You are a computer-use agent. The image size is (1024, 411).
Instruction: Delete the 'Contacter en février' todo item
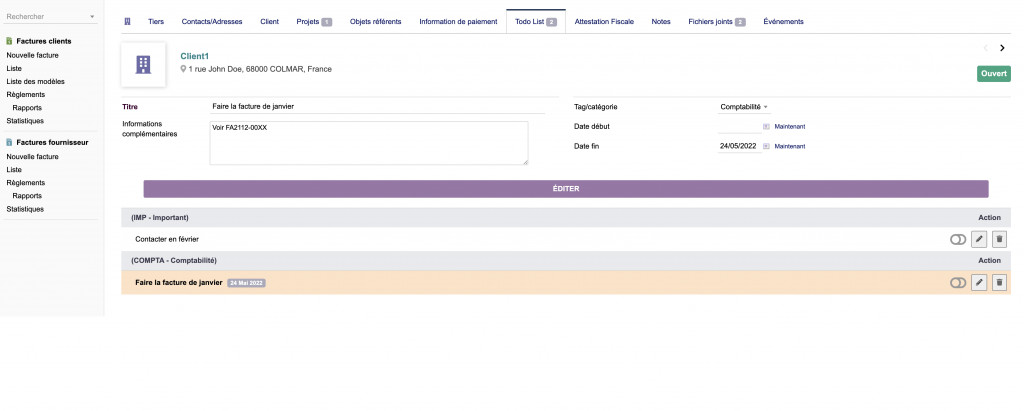pyautogui.click(x=999, y=239)
